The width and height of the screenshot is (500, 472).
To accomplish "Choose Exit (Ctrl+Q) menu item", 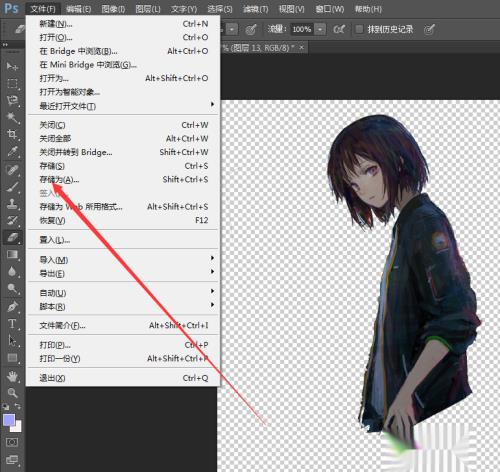I will (123, 378).
